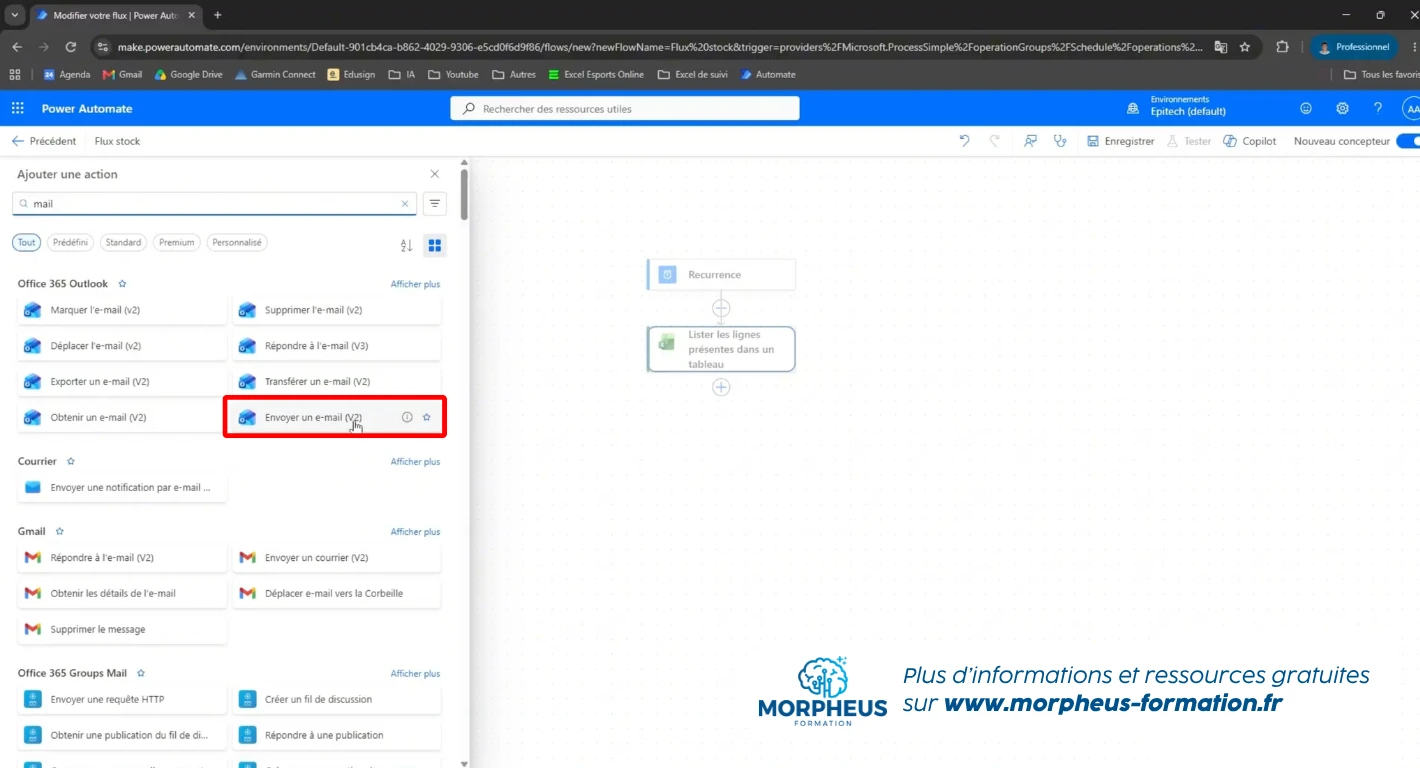Screen dimensions: 1420x768
Task: Favorite the Gmail connector star
Action: pyautogui.click(x=60, y=531)
